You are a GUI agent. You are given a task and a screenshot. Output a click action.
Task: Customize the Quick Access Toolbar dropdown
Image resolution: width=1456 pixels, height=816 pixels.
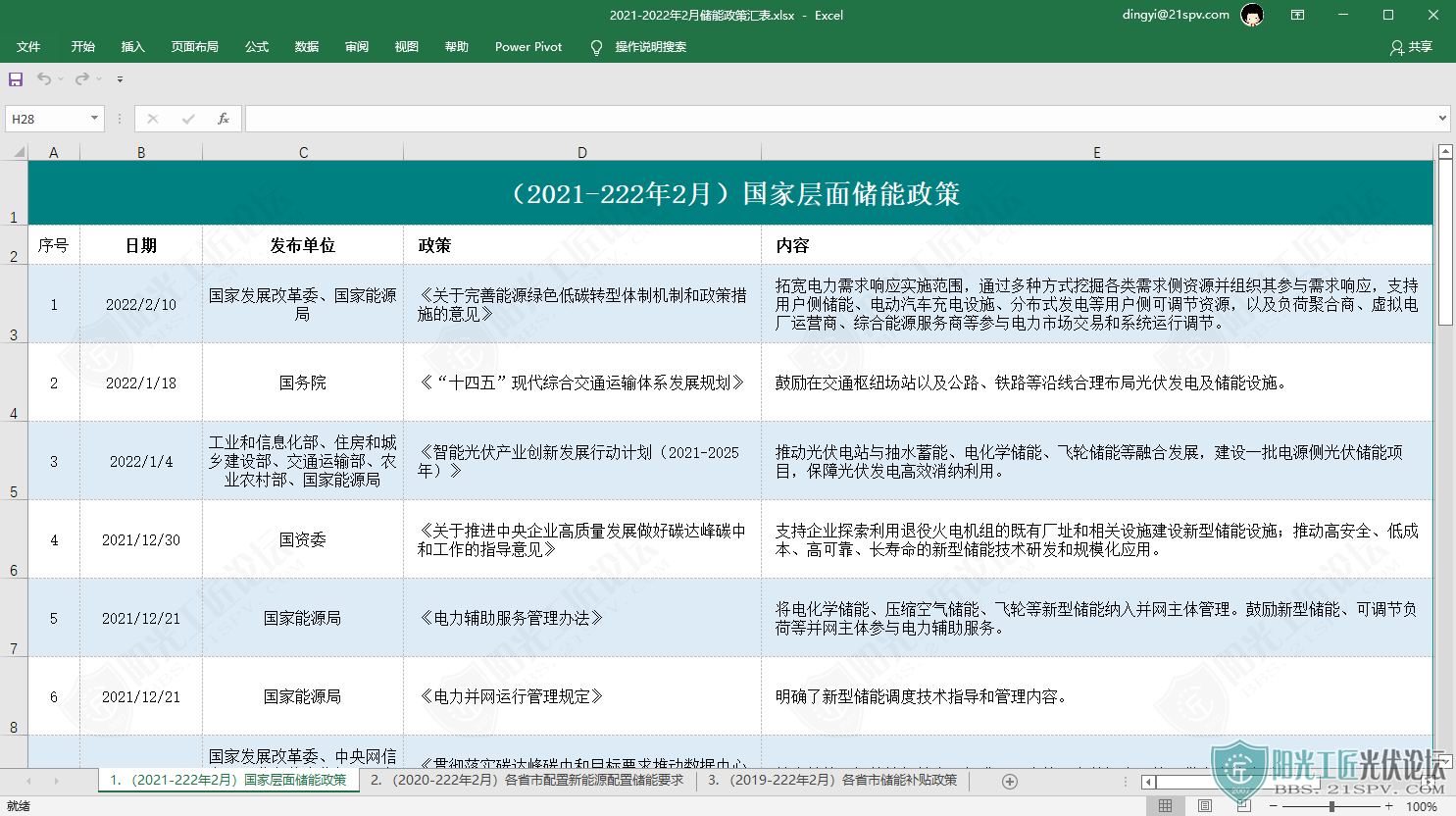(x=120, y=79)
